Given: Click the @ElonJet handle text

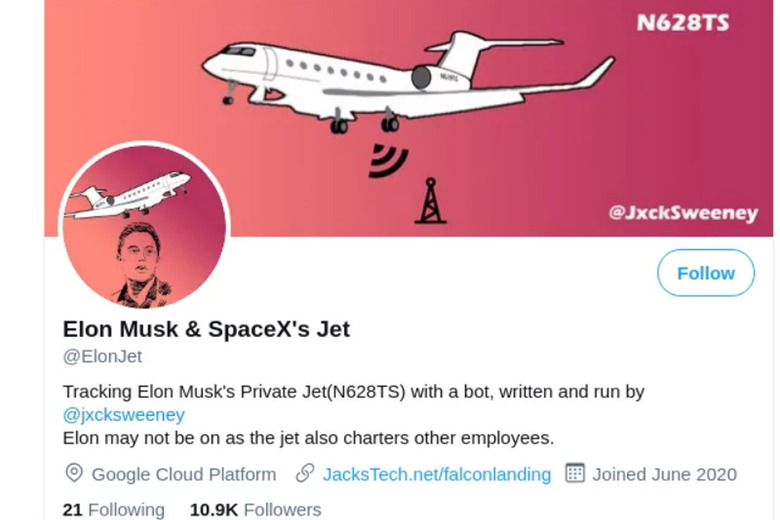Looking at the screenshot, I should [102, 356].
